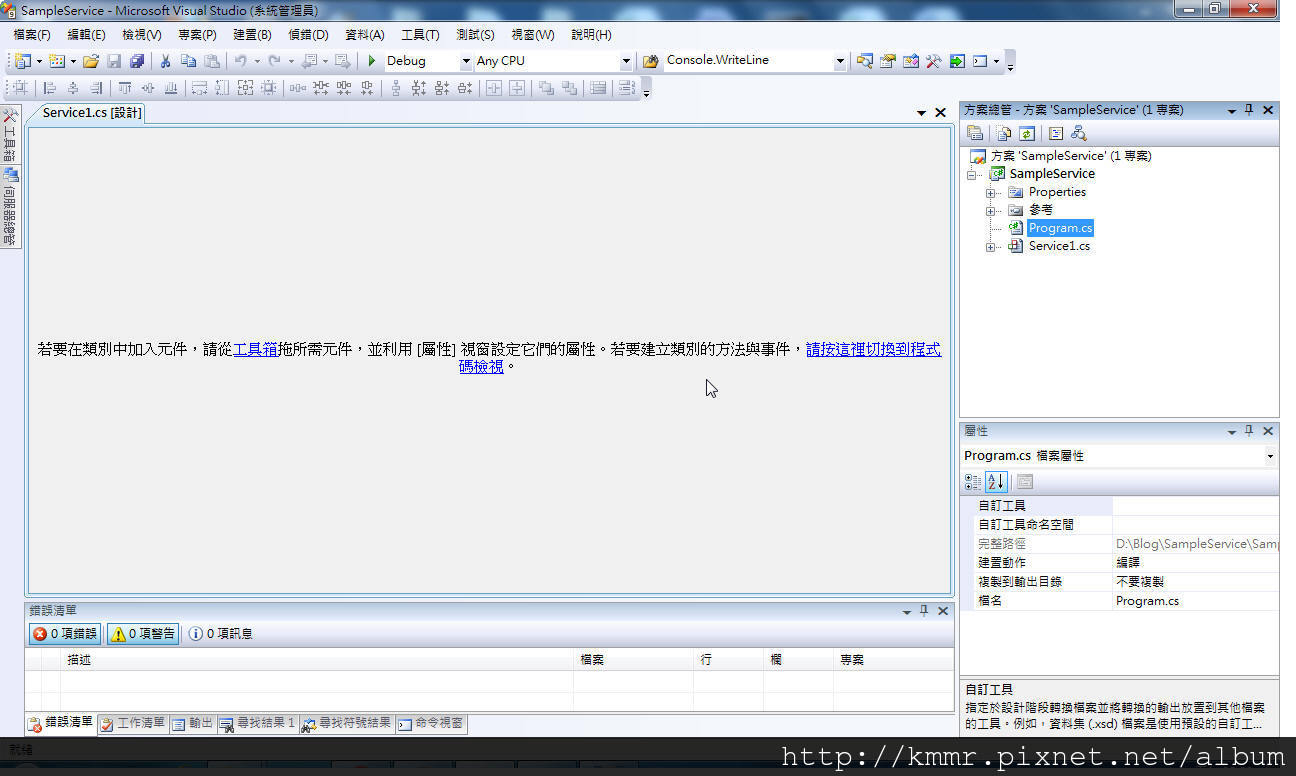Toggle the 0 項錯誤 errors filter
1296x776 pixels.
coord(65,633)
